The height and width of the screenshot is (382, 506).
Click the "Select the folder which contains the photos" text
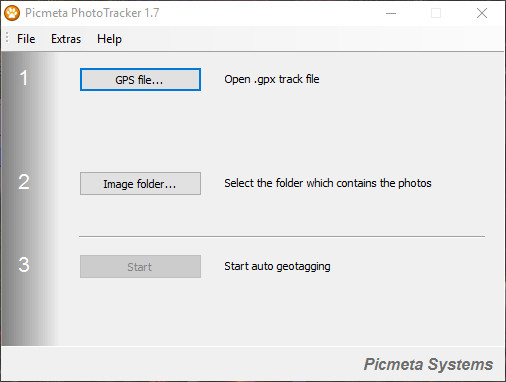pos(328,183)
